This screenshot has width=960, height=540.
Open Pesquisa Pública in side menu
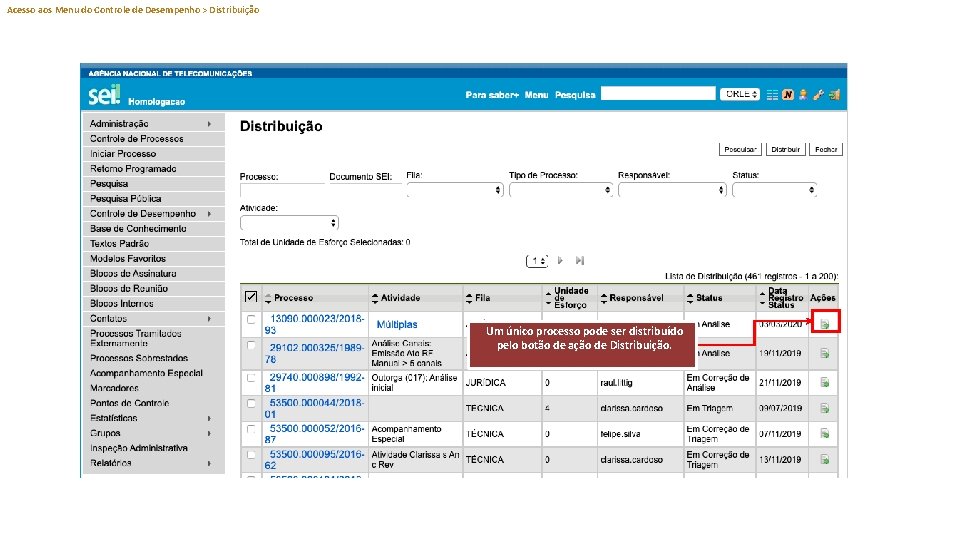[x=153, y=199]
